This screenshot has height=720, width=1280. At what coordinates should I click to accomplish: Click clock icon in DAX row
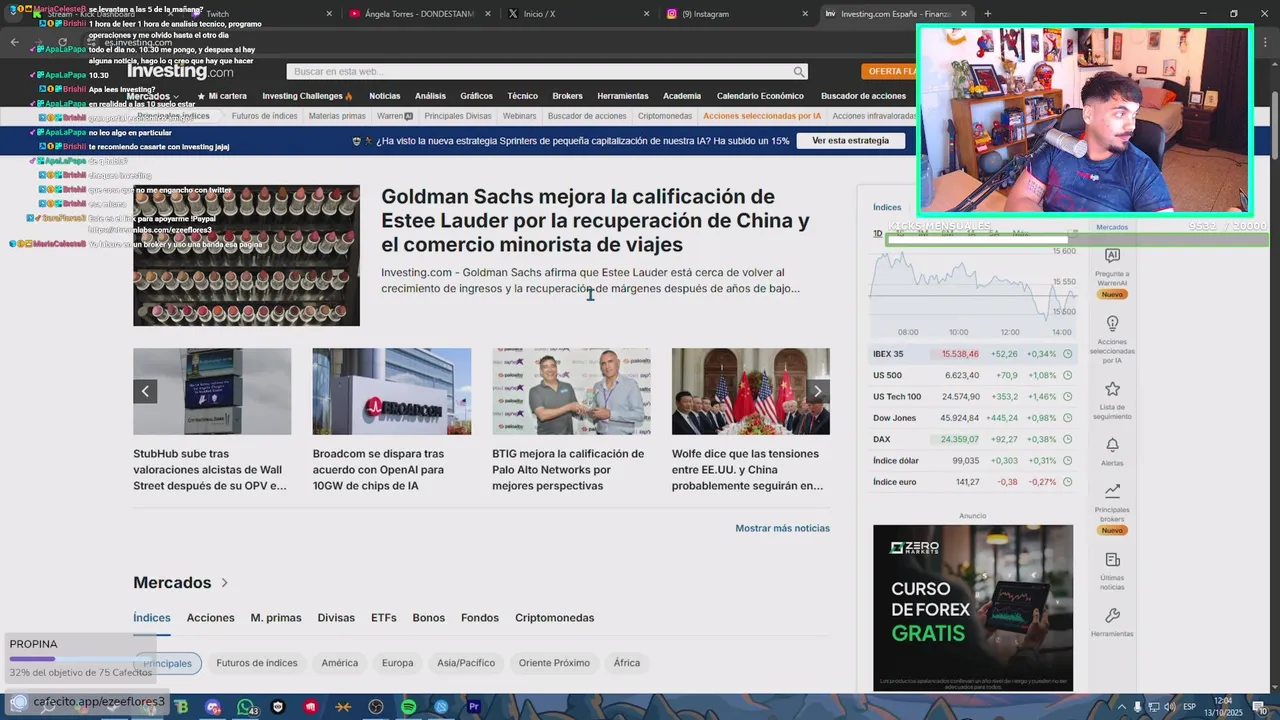click(1067, 439)
